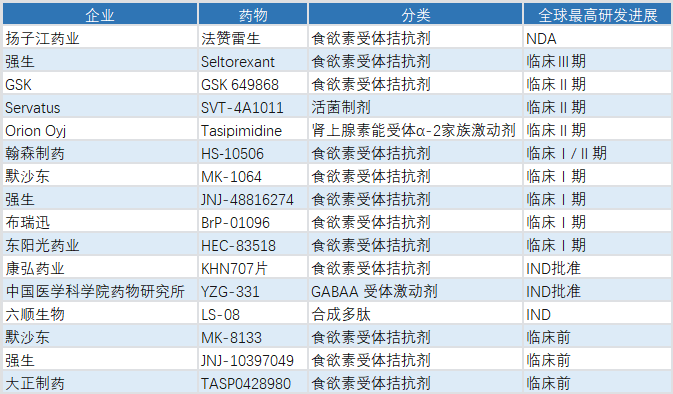
Task: Click 临床 I 期 in the HEC-83518 row
Action: coord(597,245)
